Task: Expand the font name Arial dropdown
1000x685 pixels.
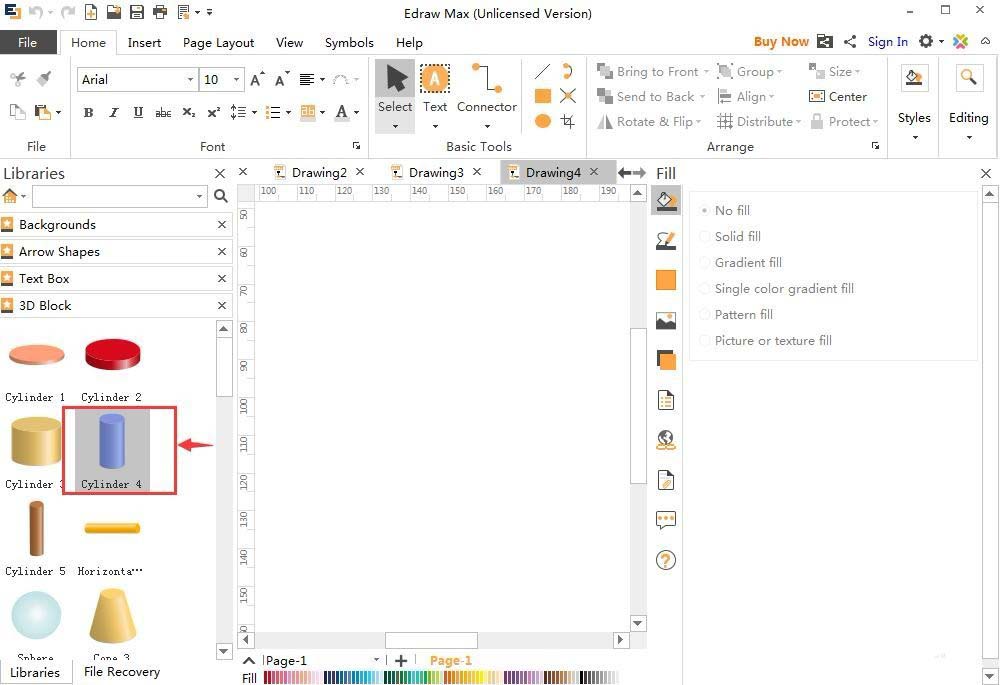Action: (x=190, y=80)
